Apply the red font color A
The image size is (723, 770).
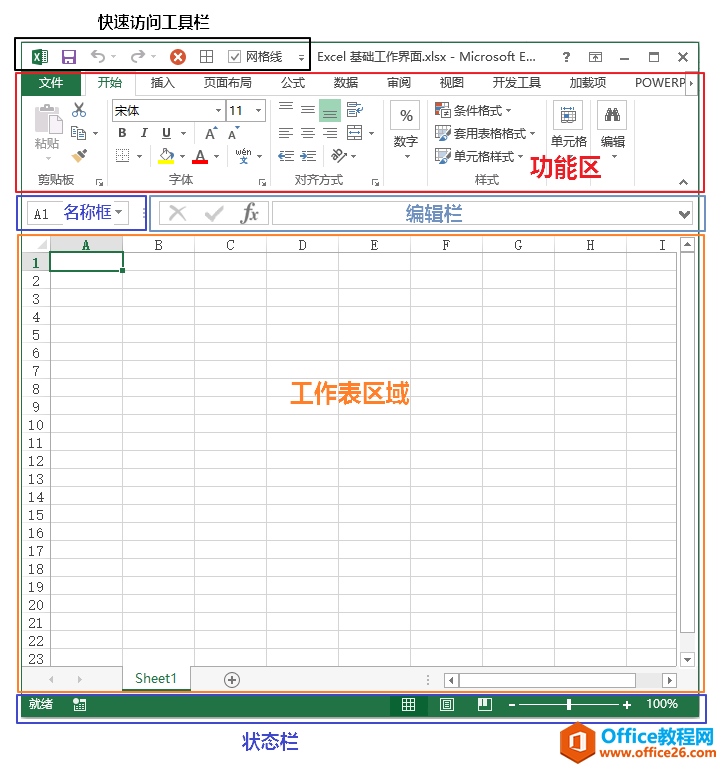[x=200, y=156]
